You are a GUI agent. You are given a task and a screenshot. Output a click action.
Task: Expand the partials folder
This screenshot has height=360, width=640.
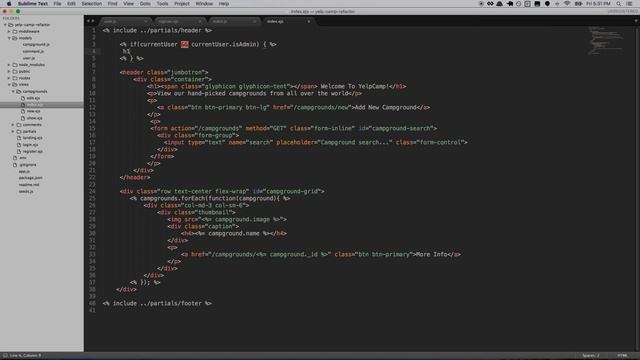tap(13, 131)
